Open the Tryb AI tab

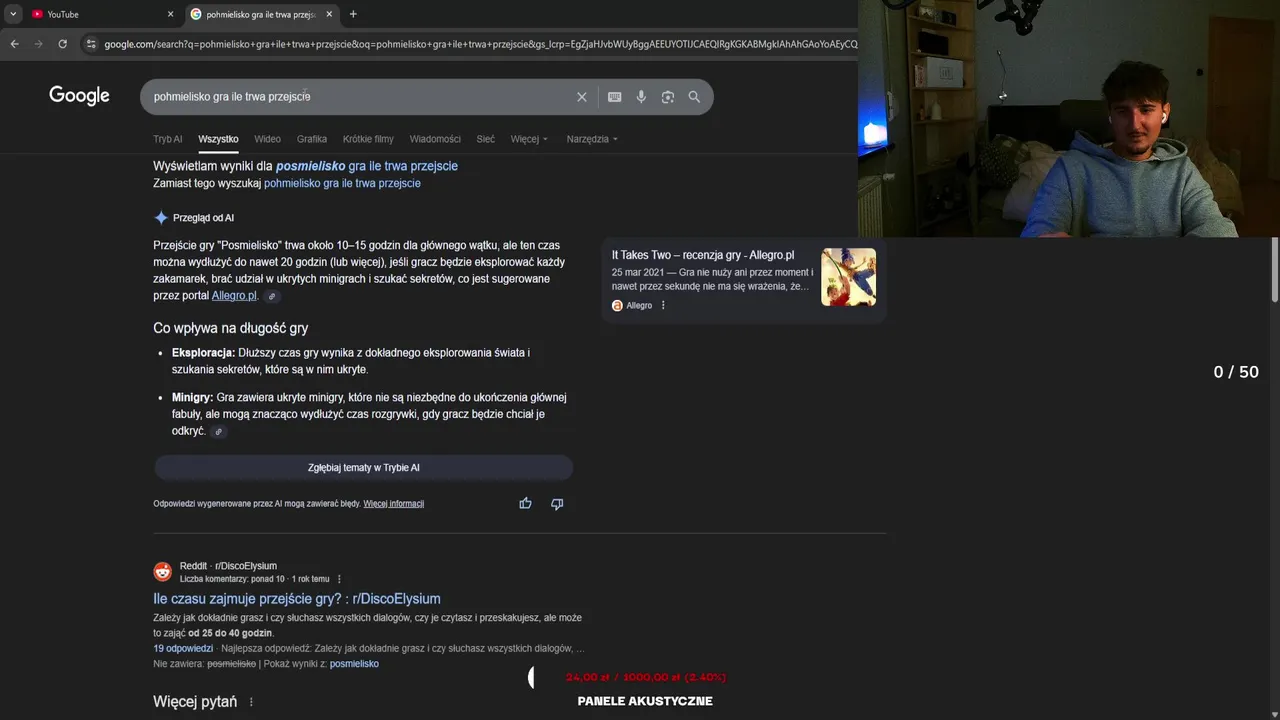(x=168, y=139)
